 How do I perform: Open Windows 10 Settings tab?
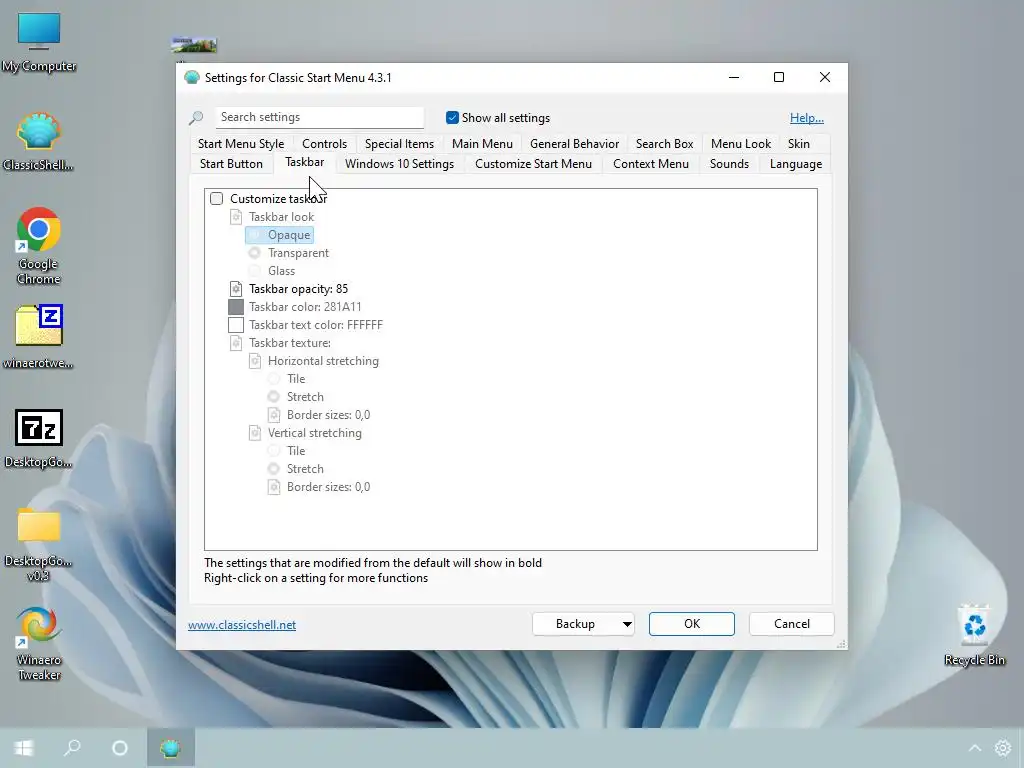pos(400,164)
